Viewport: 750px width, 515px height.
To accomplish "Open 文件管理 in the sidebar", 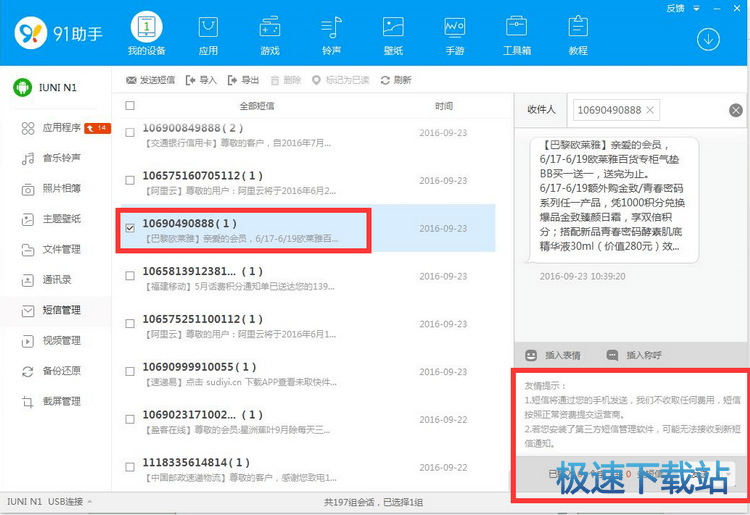I will (51, 249).
